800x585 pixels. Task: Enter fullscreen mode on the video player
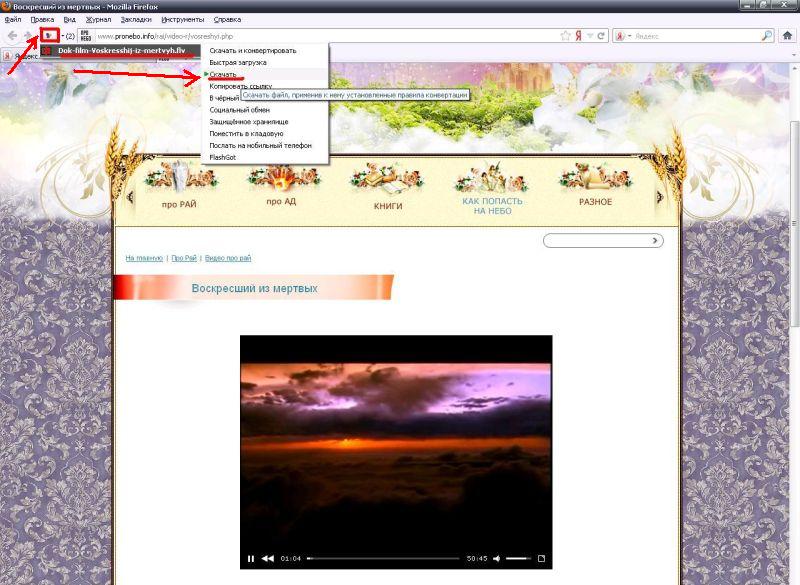click(541, 556)
